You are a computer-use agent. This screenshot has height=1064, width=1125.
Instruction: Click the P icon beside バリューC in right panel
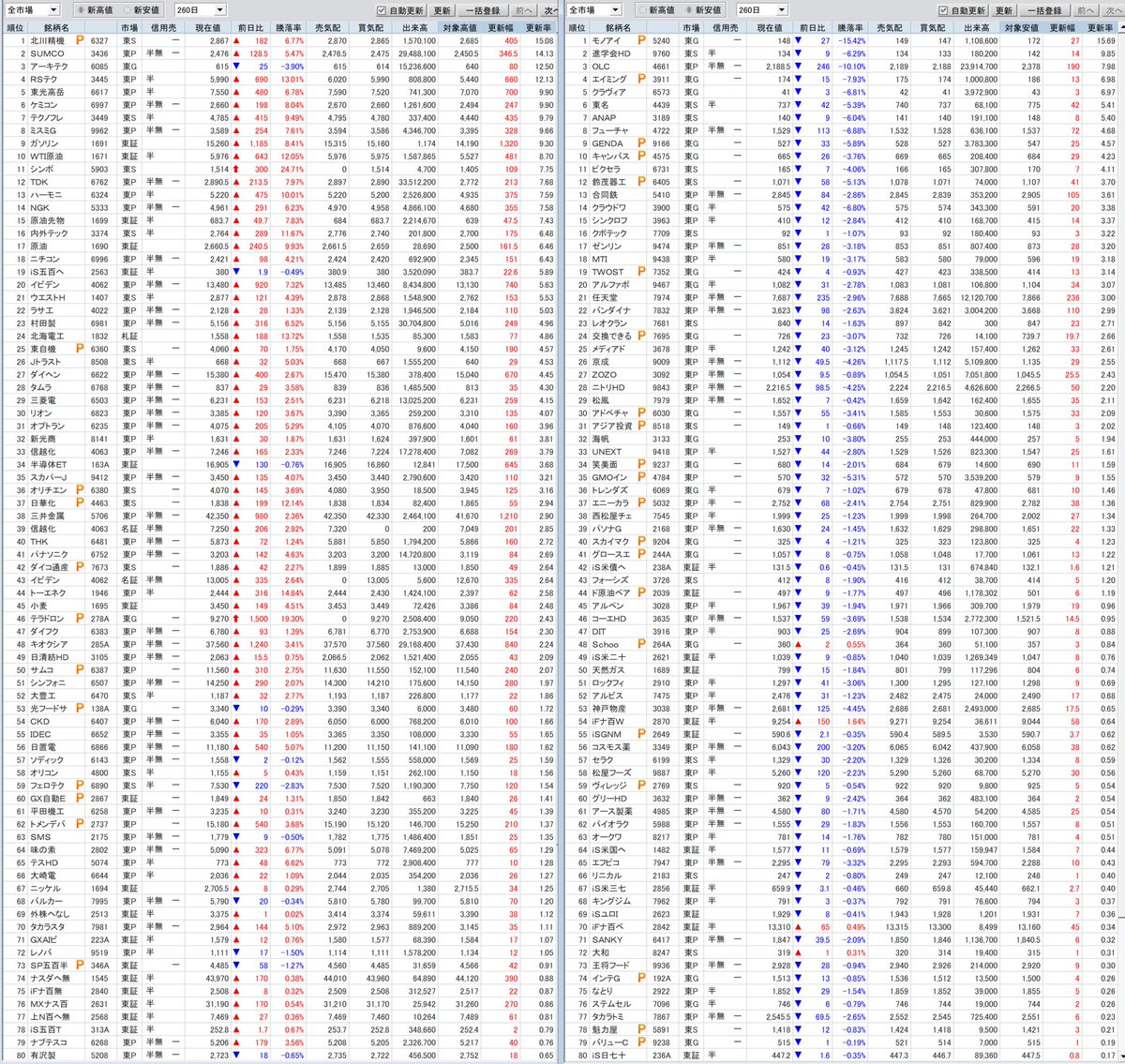pos(641,1042)
